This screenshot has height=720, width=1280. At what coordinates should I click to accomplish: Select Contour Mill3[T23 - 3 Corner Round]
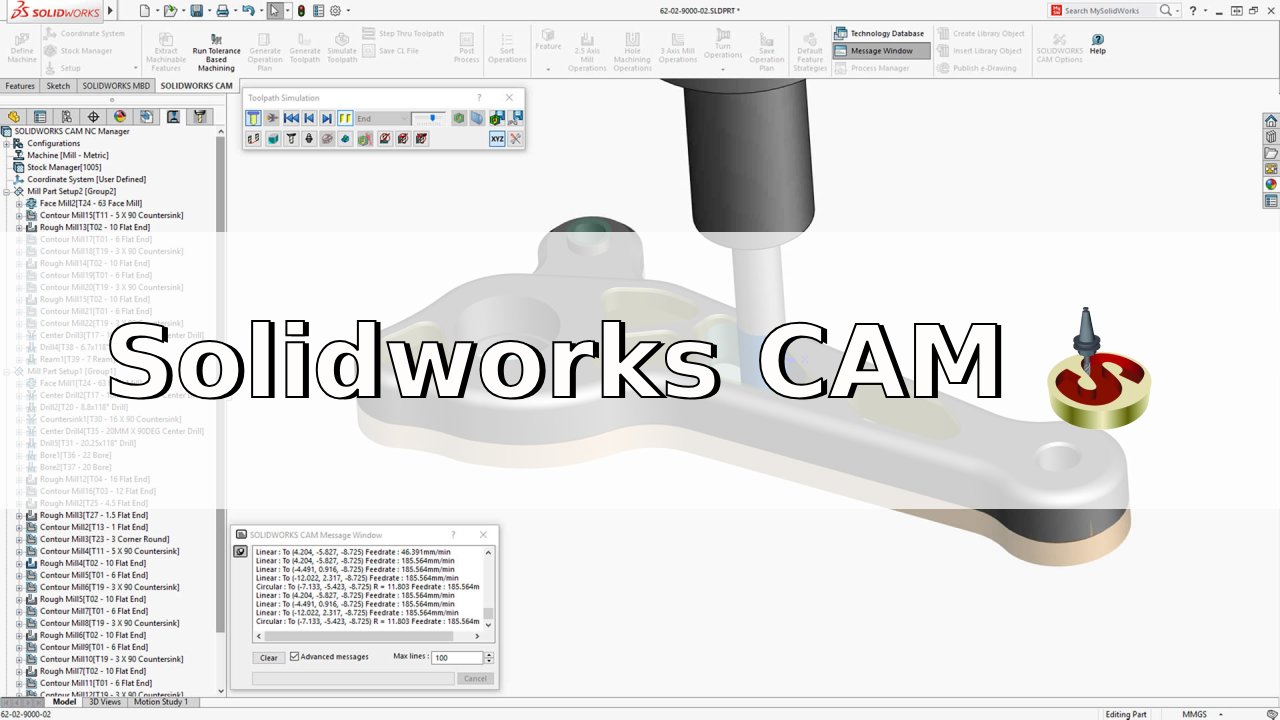[104, 539]
